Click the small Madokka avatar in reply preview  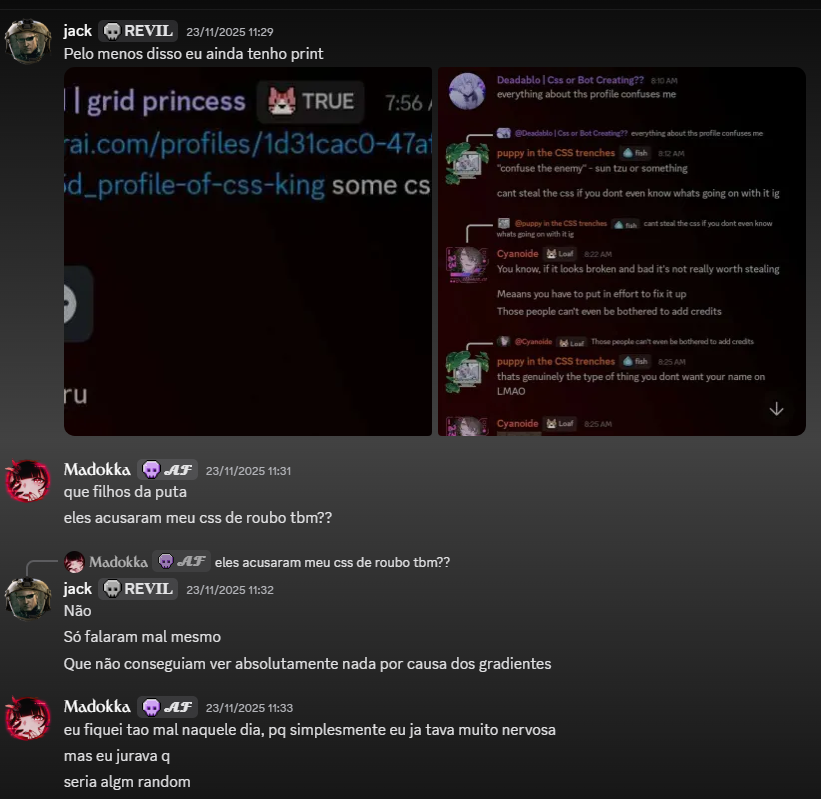point(74,562)
